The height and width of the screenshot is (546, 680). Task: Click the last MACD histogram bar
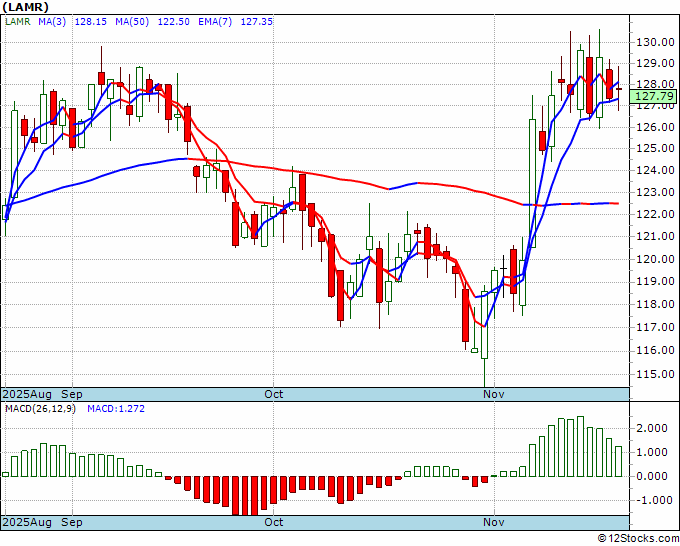[x=618, y=461]
